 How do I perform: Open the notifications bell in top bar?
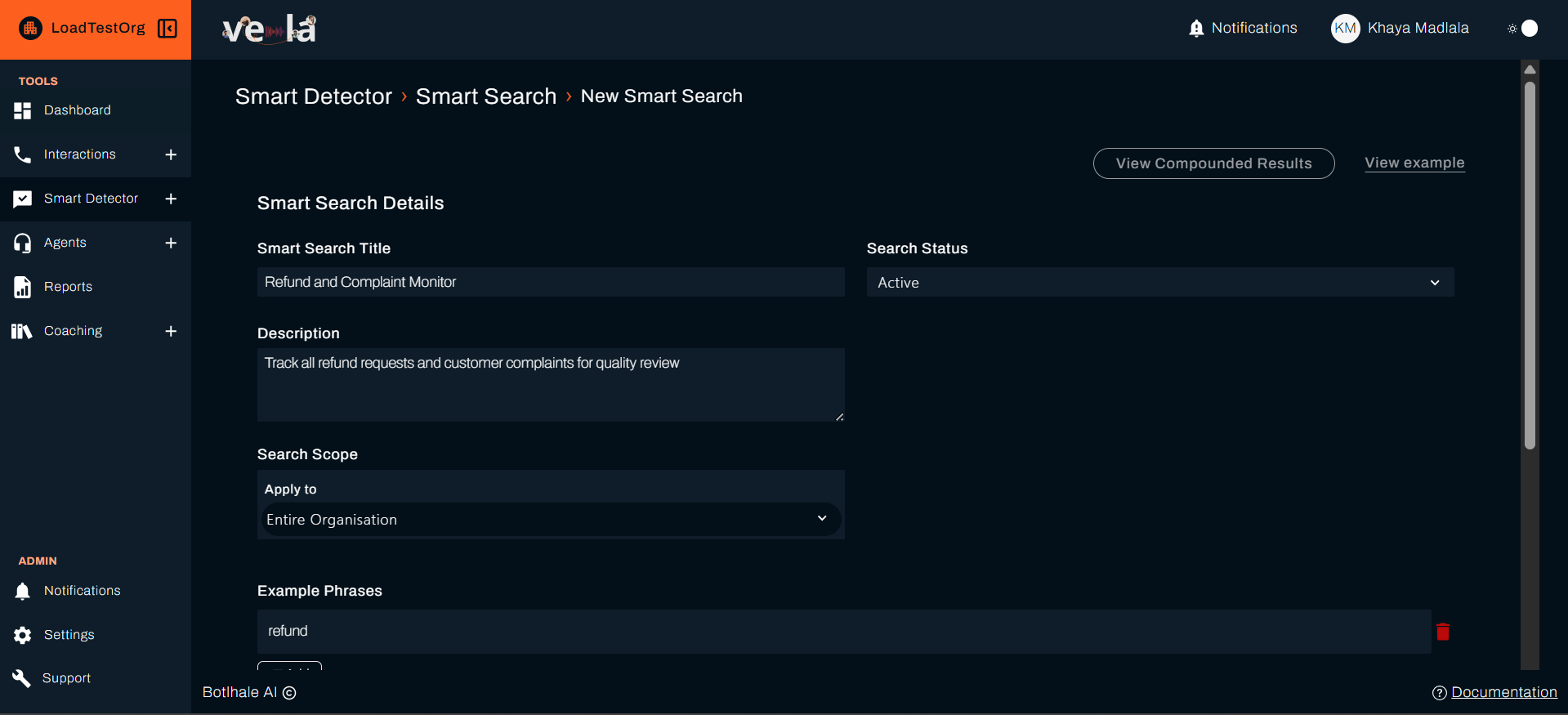coord(1196,29)
